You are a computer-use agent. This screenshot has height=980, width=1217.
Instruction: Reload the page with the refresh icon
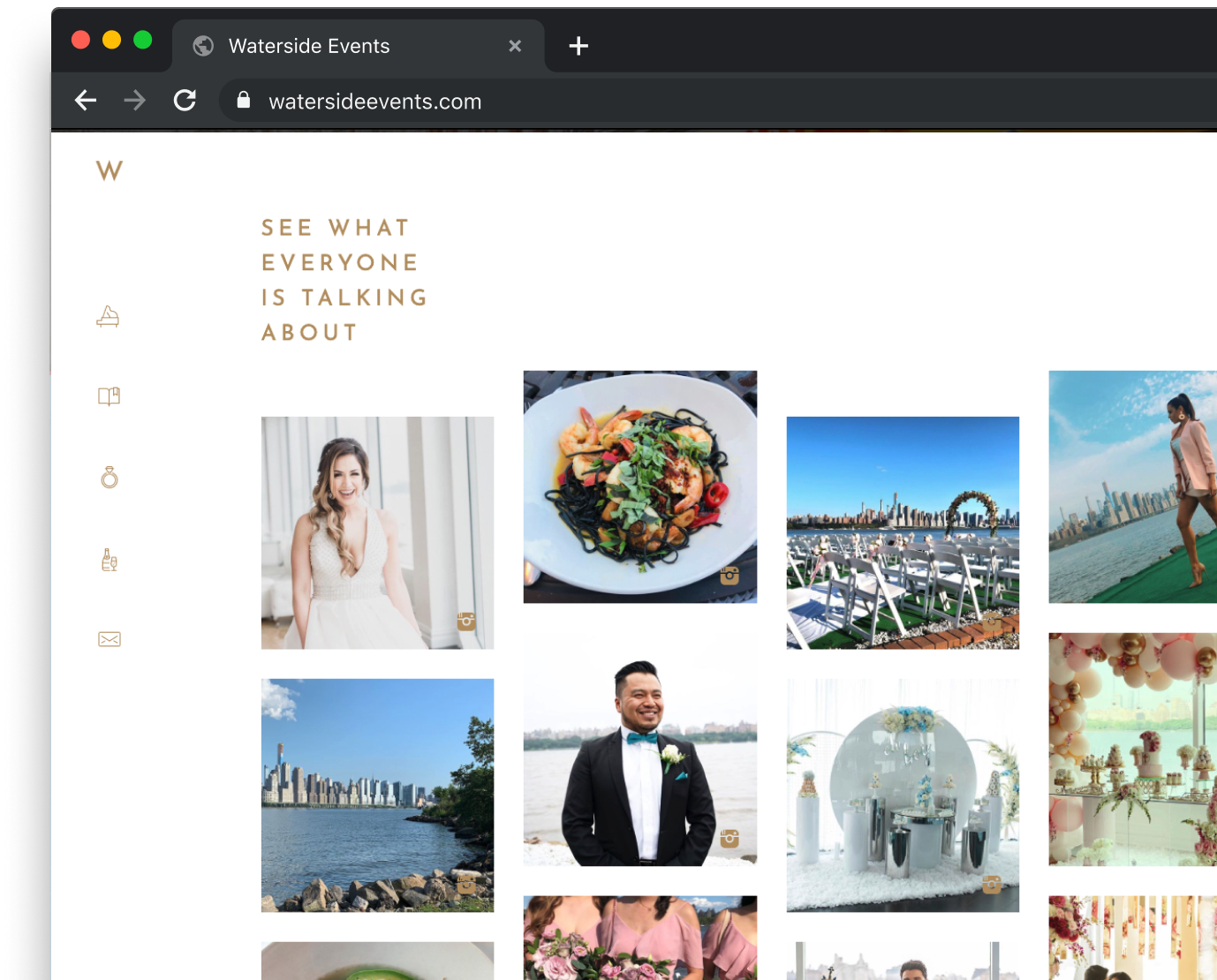(185, 101)
